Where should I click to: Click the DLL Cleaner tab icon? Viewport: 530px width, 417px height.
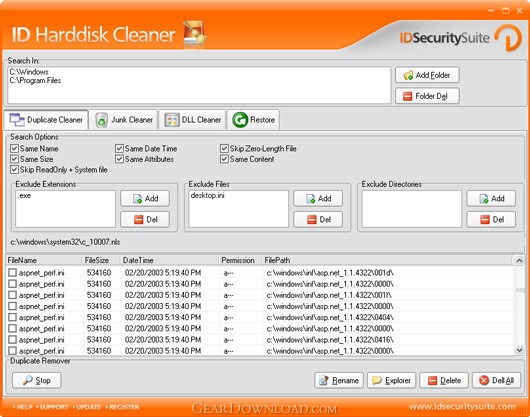pos(172,120)
